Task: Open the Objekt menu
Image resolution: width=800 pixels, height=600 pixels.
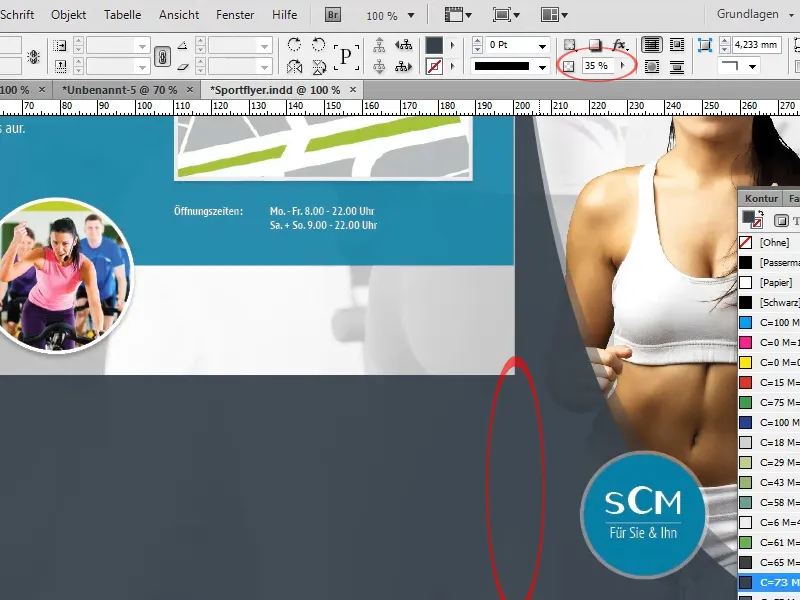Action: tap(68, 15)
